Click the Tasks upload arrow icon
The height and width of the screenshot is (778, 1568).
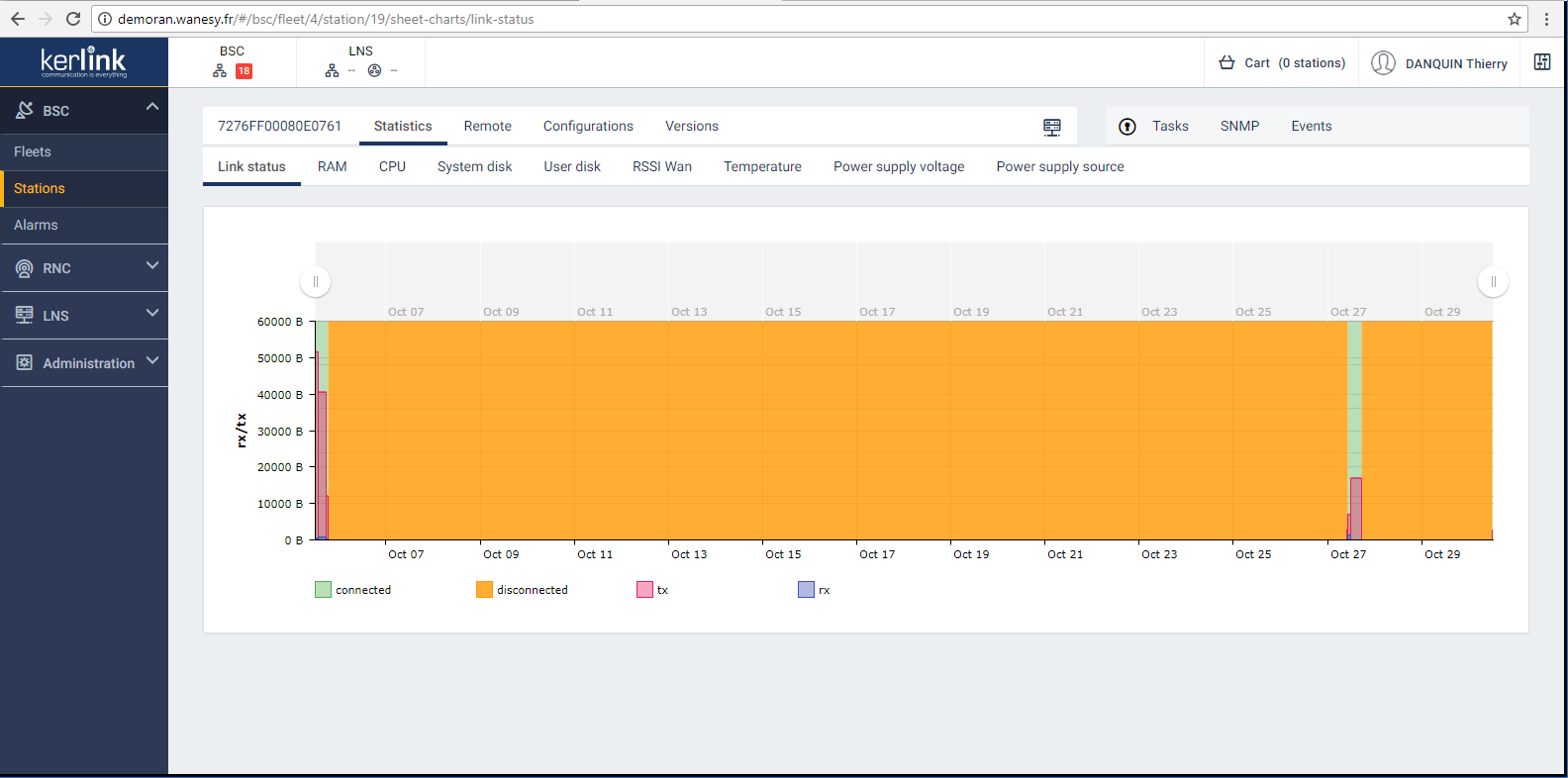pos(1127,127)
